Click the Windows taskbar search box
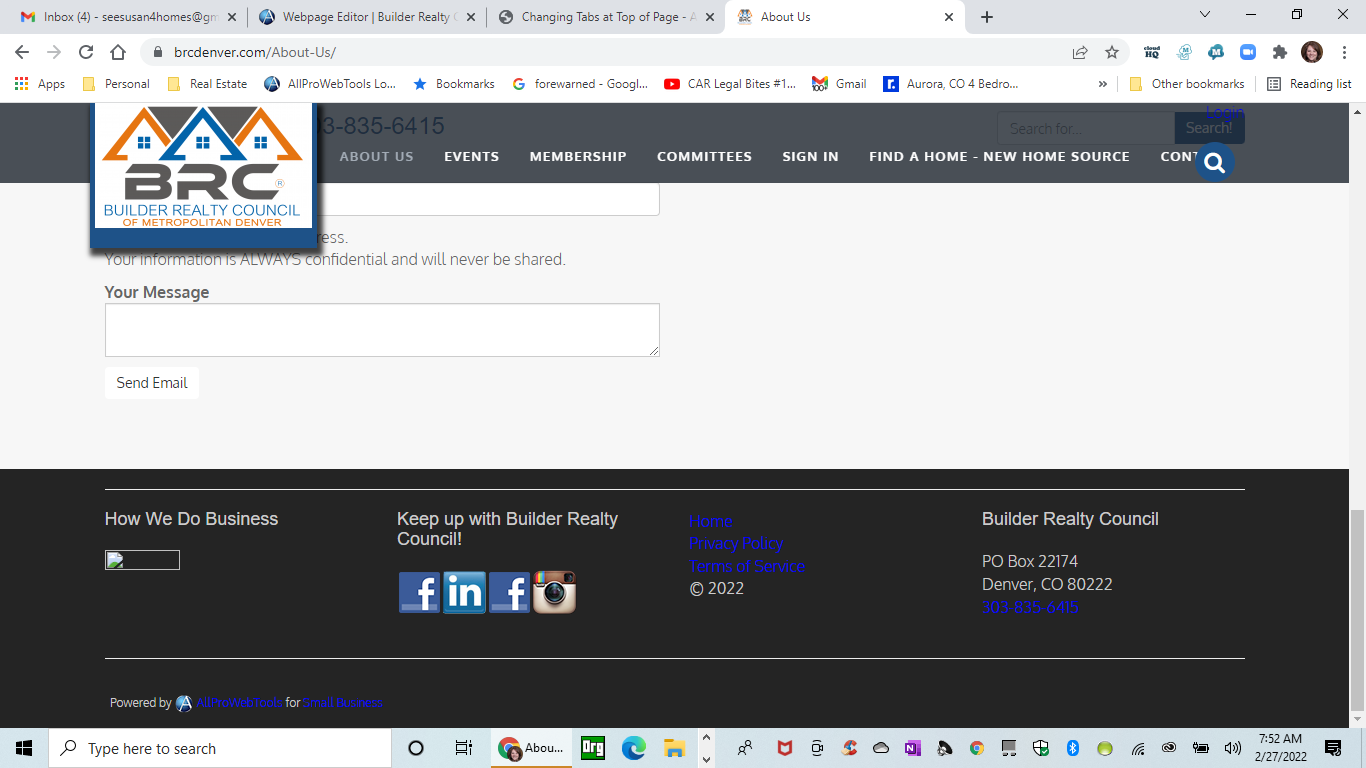Image resolution: width=1366 pixels, height=768 pixels. point(220,748)
